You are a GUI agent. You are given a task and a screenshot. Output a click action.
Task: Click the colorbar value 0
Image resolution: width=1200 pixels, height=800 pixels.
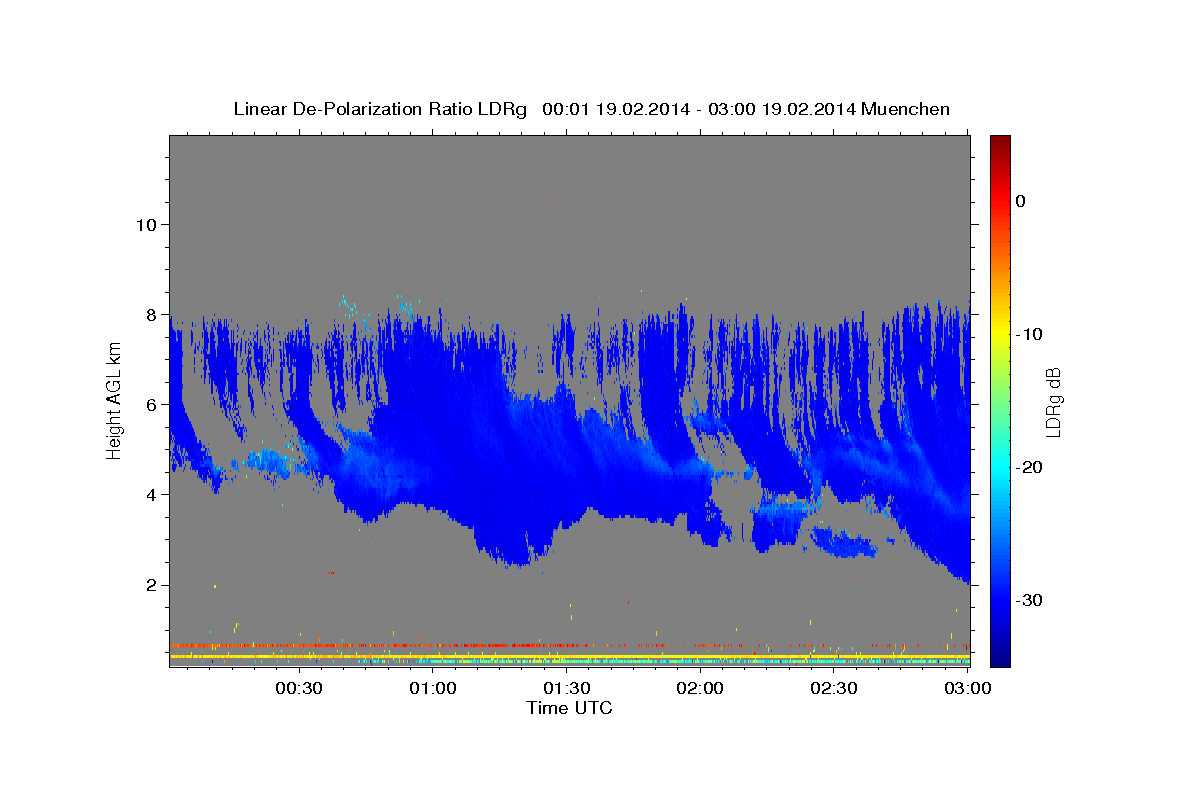pos(1021,201)
